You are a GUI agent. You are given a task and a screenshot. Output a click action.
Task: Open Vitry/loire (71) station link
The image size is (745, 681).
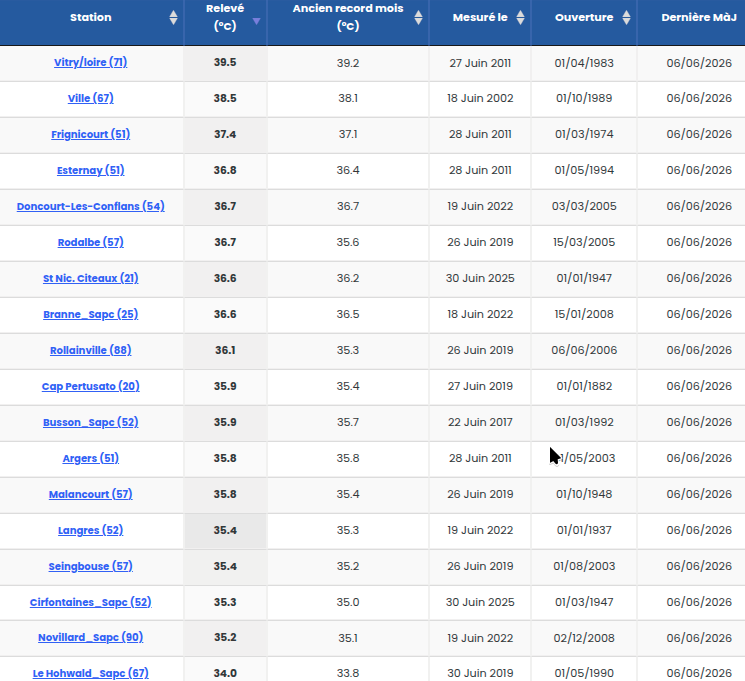[91, 62]
